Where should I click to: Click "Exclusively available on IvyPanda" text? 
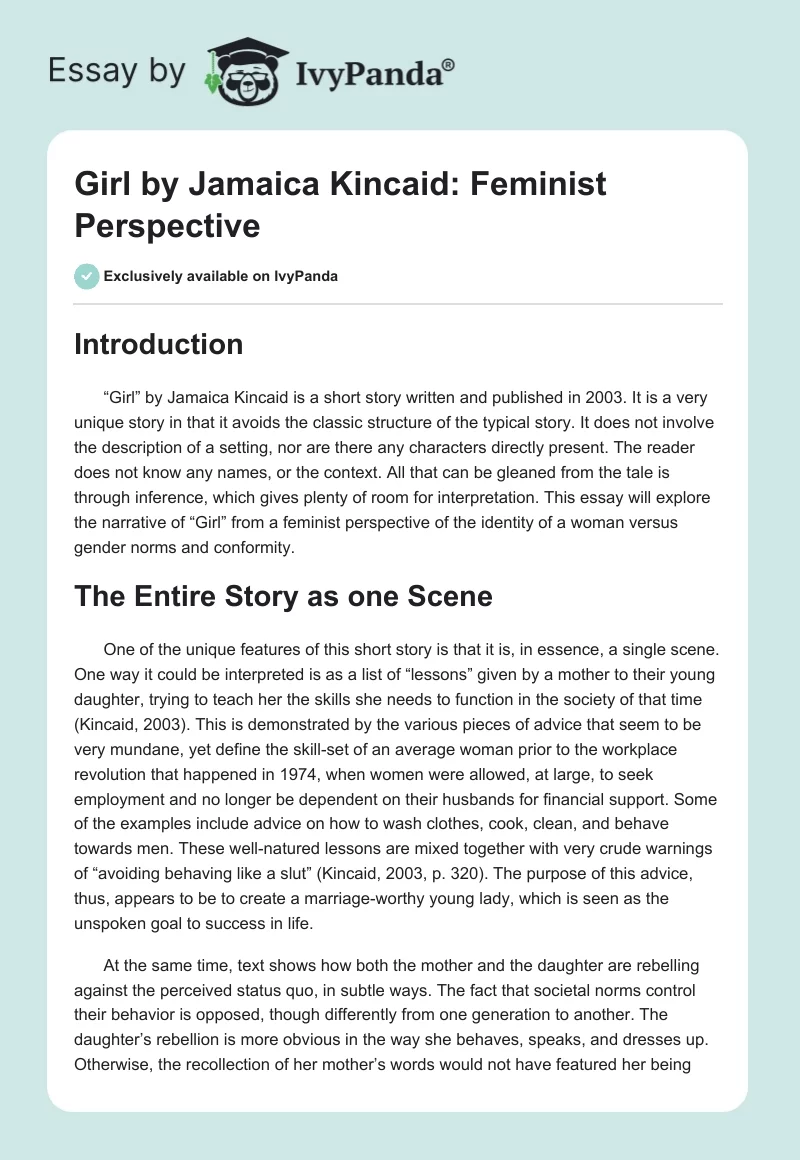tap(223, 277)
